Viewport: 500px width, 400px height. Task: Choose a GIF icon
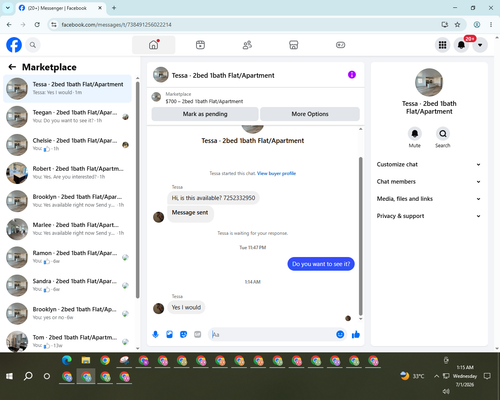198,334
